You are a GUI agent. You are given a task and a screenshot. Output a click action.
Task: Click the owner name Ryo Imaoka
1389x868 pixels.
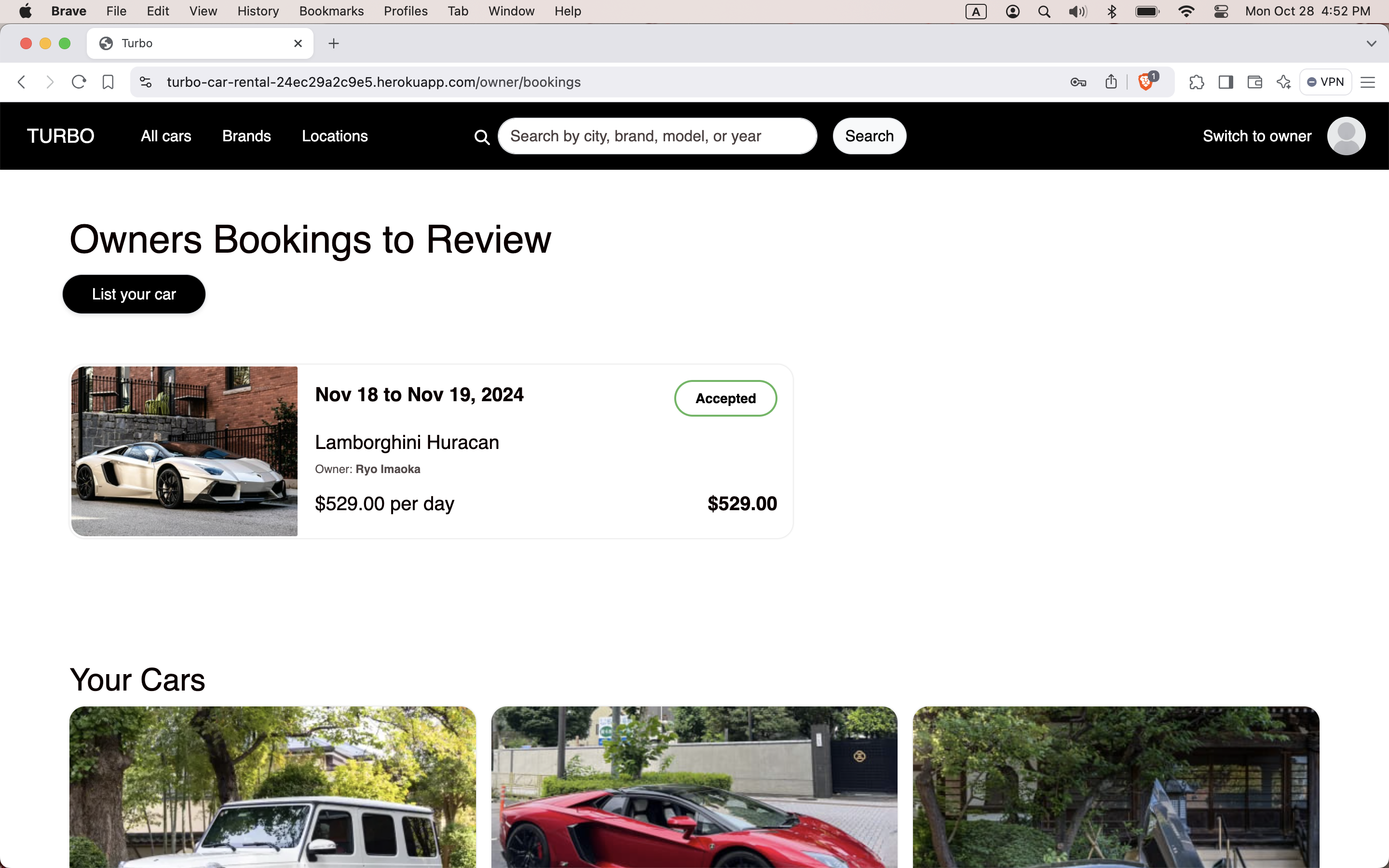pyautogui.click(x=388, y=469)
